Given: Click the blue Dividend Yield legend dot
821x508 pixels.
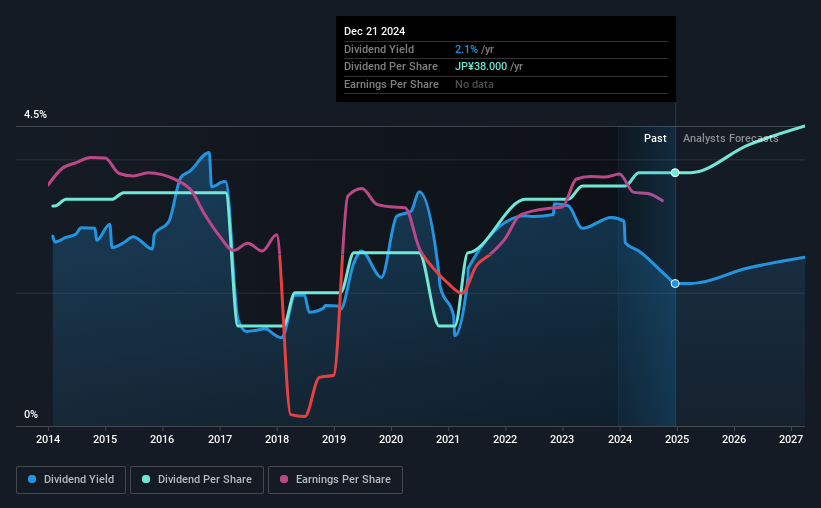Looking at the screenshot, I should pyautogui.click(x=32, y=479).
